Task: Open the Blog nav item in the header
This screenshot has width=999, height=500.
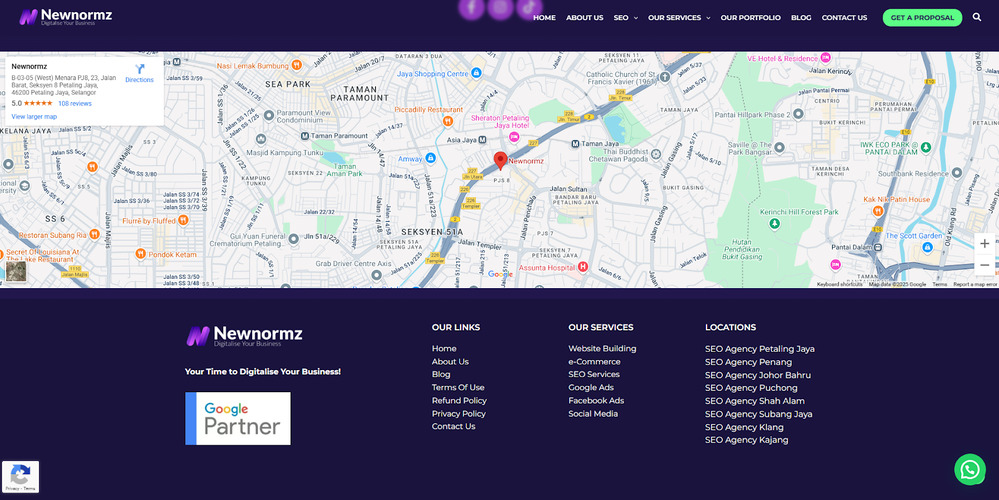Action: 801,18
